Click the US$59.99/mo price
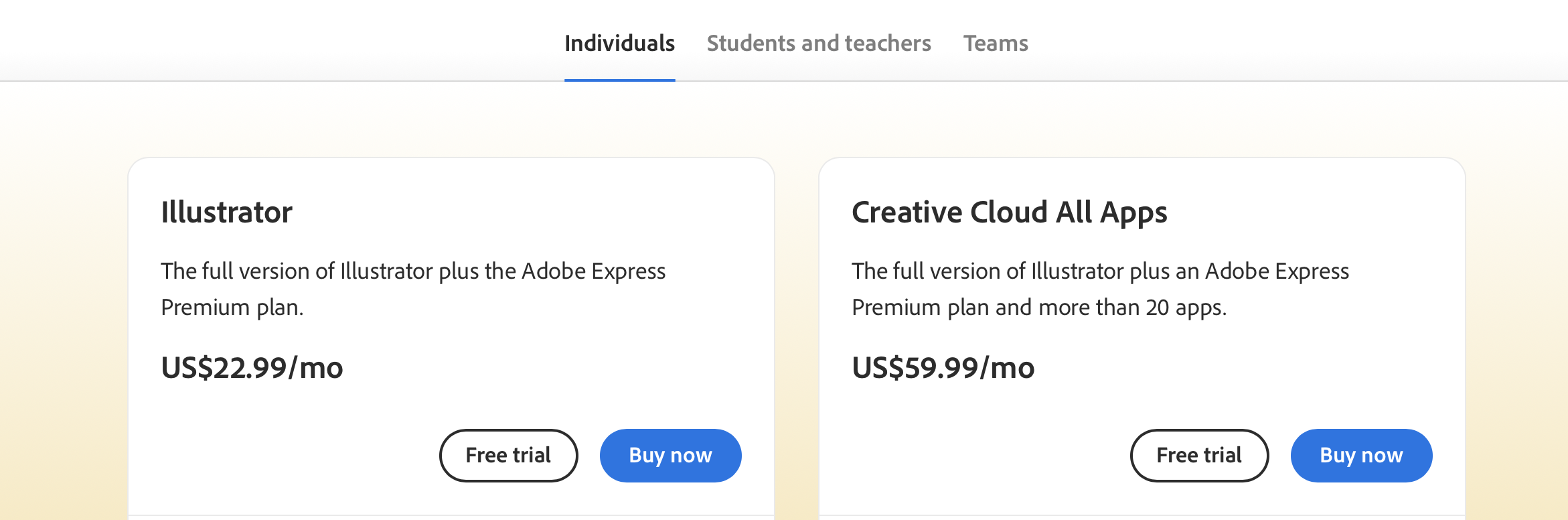1568x520 pixels. 943,368
